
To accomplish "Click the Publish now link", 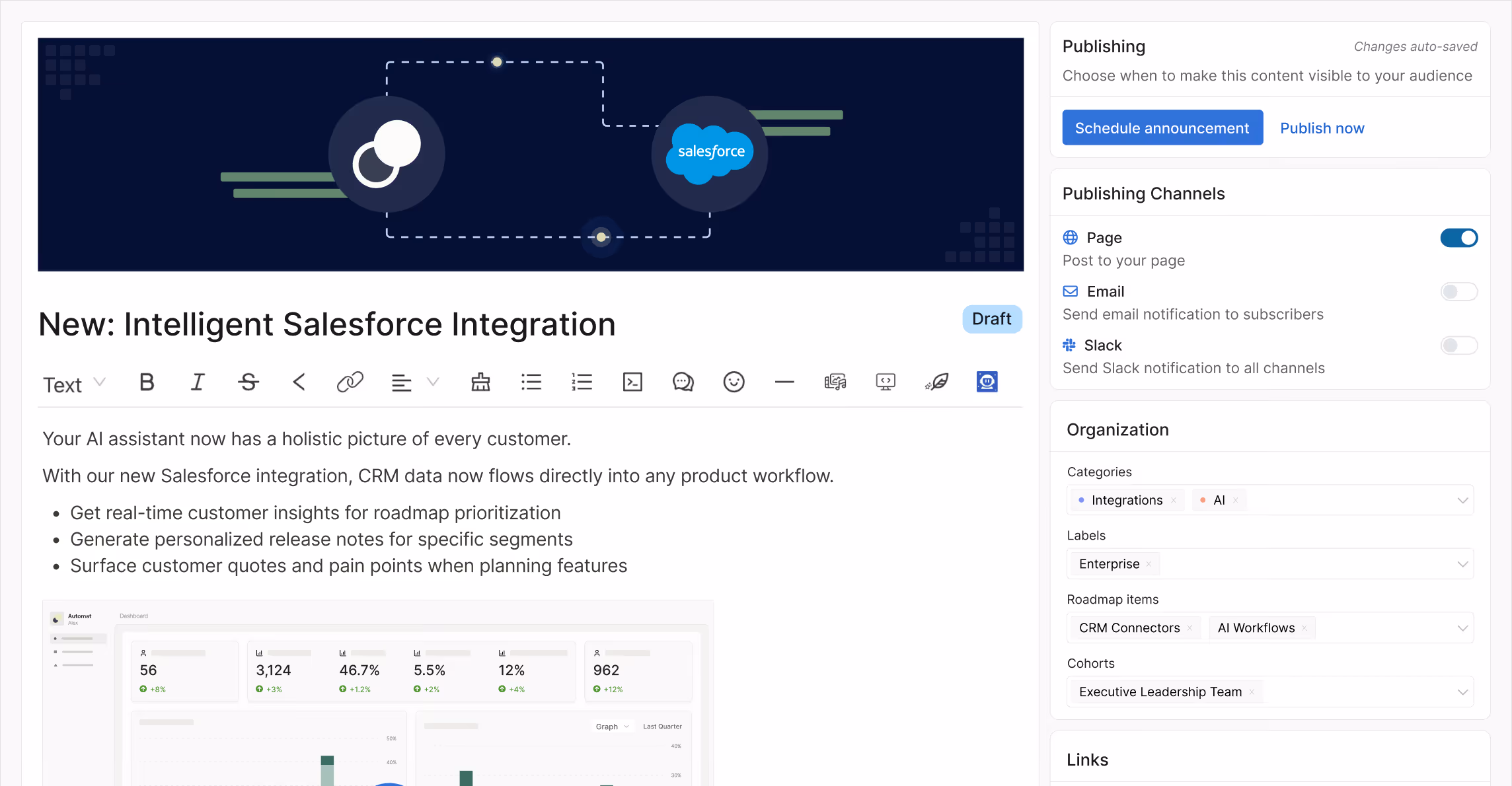I will [1322, 128].
